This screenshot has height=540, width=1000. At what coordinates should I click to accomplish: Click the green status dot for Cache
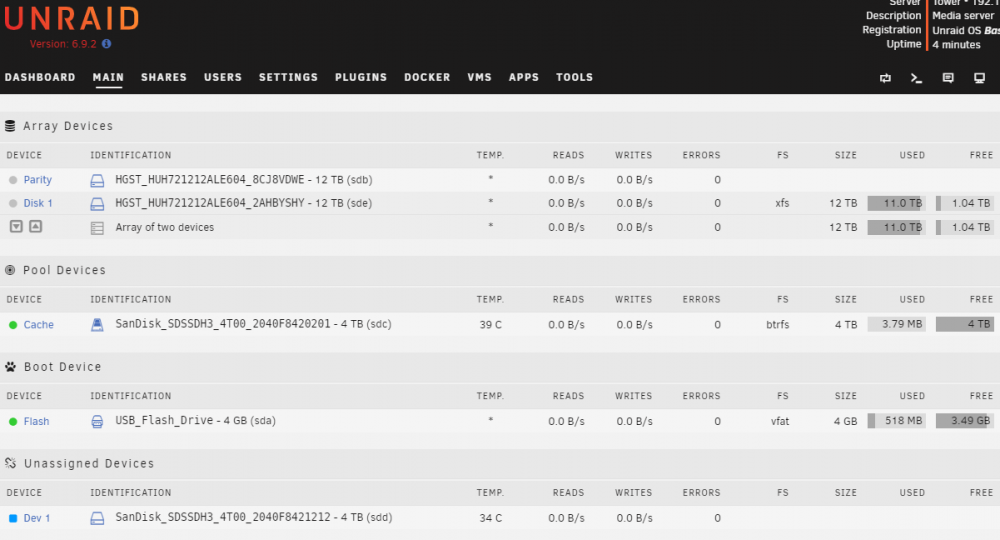click(13, 325)
